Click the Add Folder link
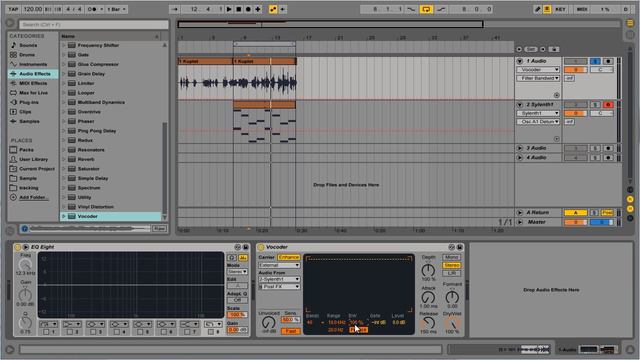Viewport: 640px width, 360px height. [34, 197]
